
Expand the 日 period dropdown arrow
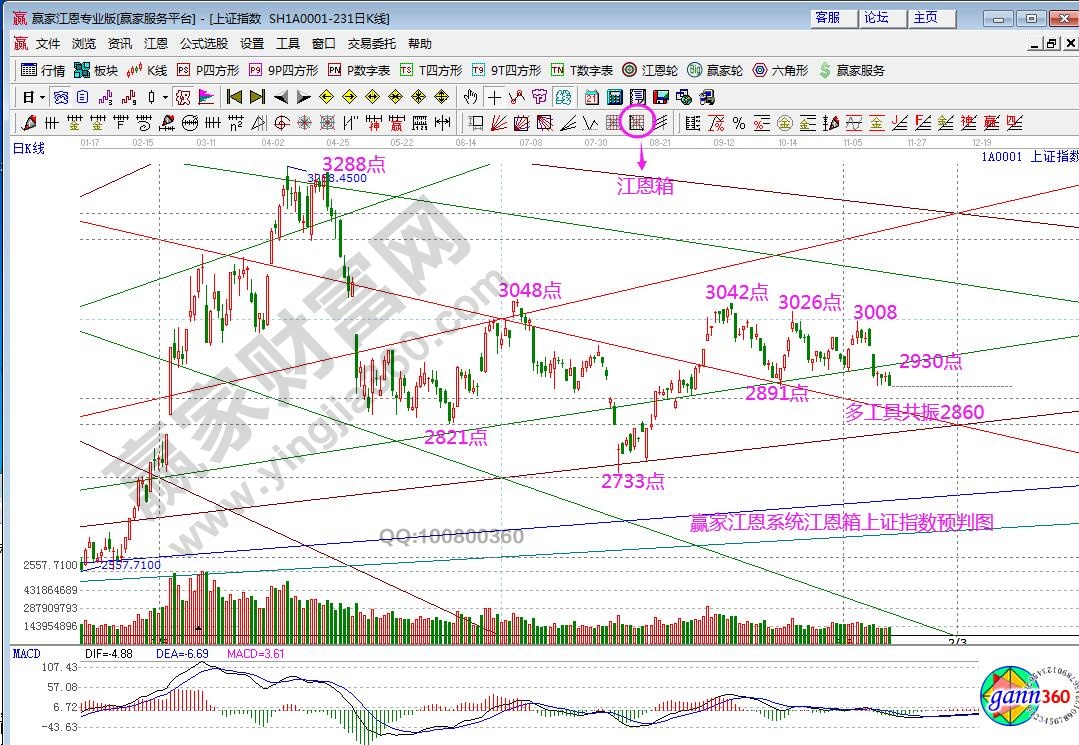point(41,97)
